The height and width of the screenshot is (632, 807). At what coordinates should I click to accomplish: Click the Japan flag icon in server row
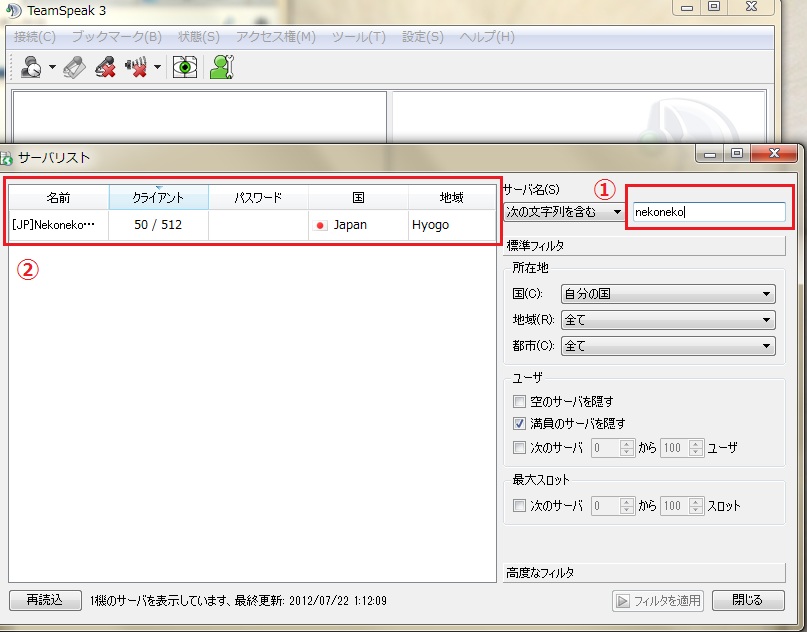[321, 225]
